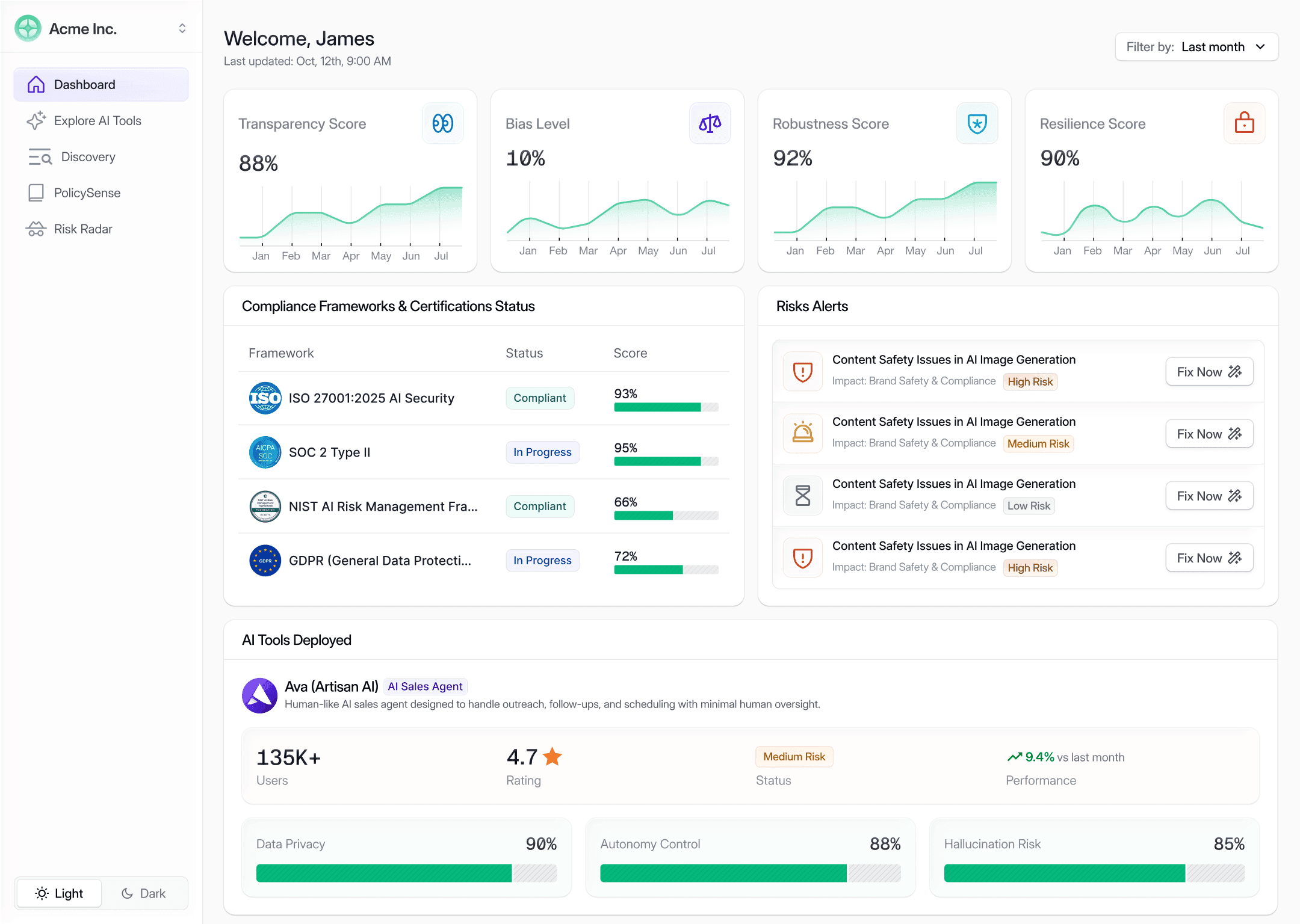Click the Low Risk hourglass alert icon
This screenshot has height=924, width=1300.
[x=803, y=495]
